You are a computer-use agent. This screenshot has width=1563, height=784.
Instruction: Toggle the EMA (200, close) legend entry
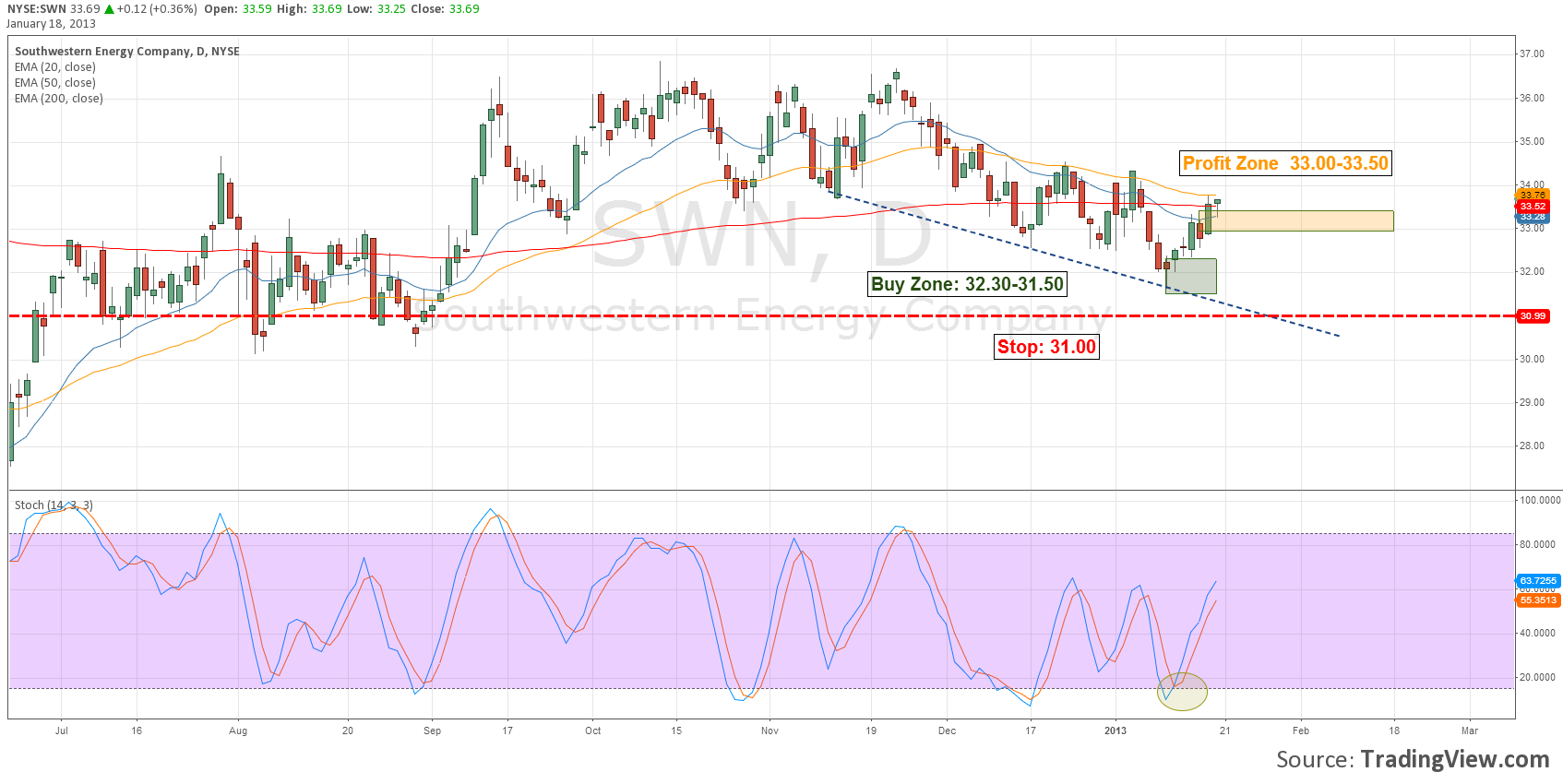click(59, 99)
